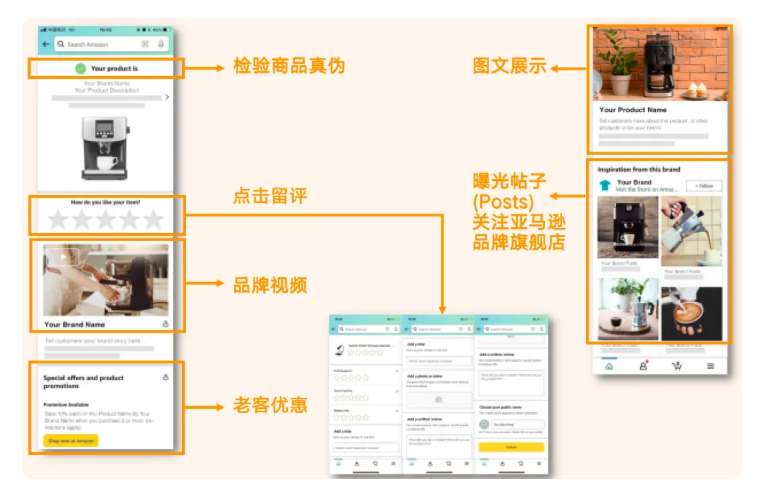Image resolution: width=760 pixels, height=489 pixels.
Task: Select the third rating star
Action: 106,218
